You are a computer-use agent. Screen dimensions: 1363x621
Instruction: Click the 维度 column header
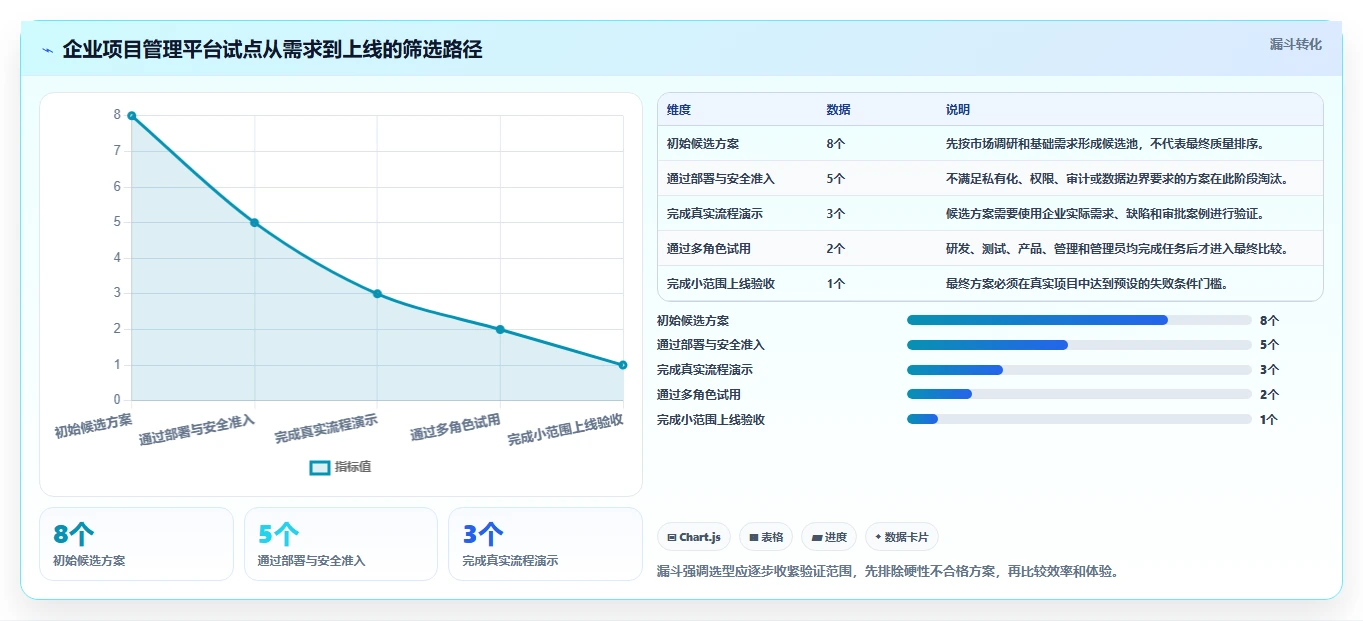679,110
